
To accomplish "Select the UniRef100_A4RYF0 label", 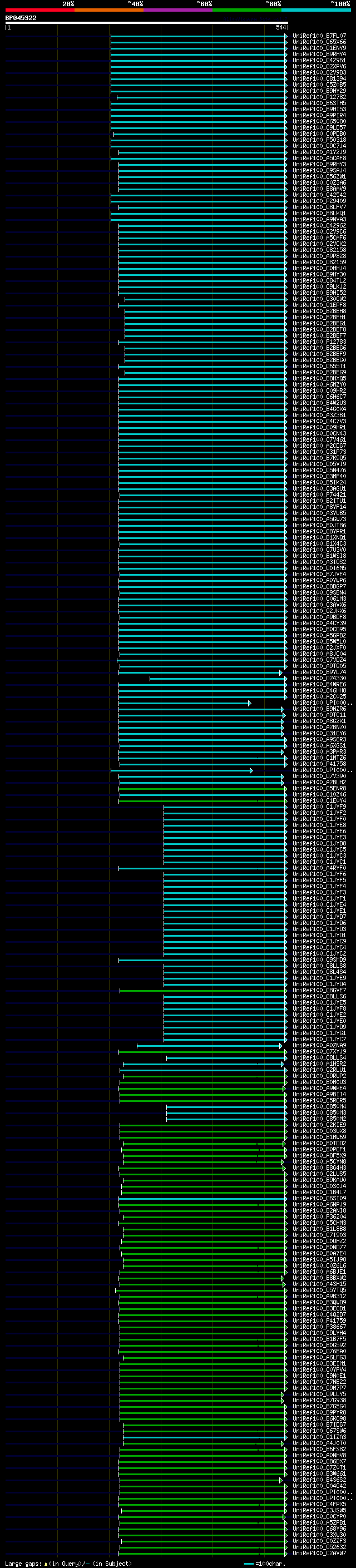I will 319,868.
